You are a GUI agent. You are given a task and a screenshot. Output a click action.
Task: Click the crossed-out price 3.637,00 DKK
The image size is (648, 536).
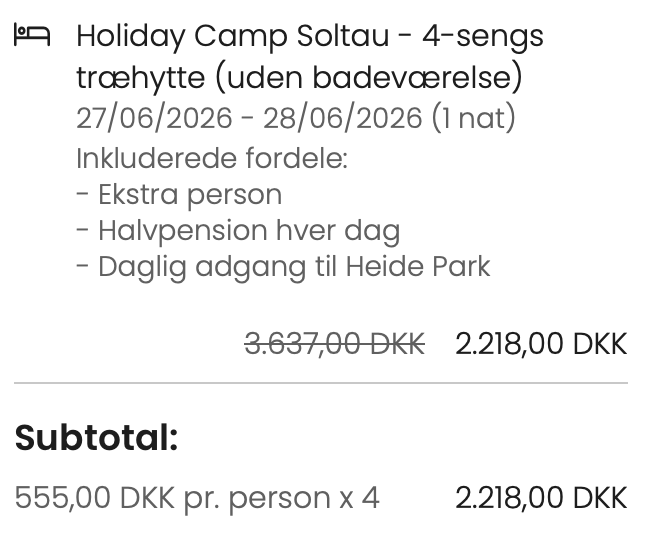[x=334, y=344]
